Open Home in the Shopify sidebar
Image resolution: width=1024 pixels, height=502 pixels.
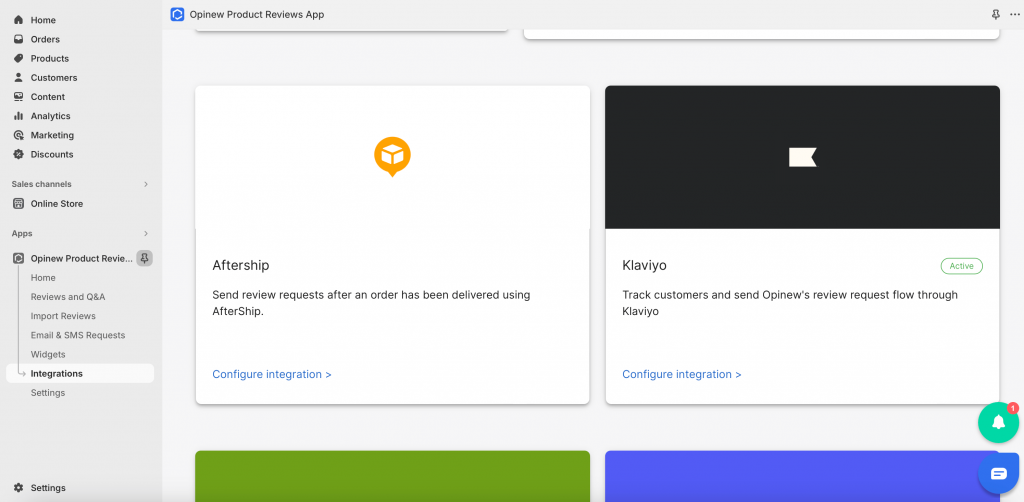click(x=43, y=20)
